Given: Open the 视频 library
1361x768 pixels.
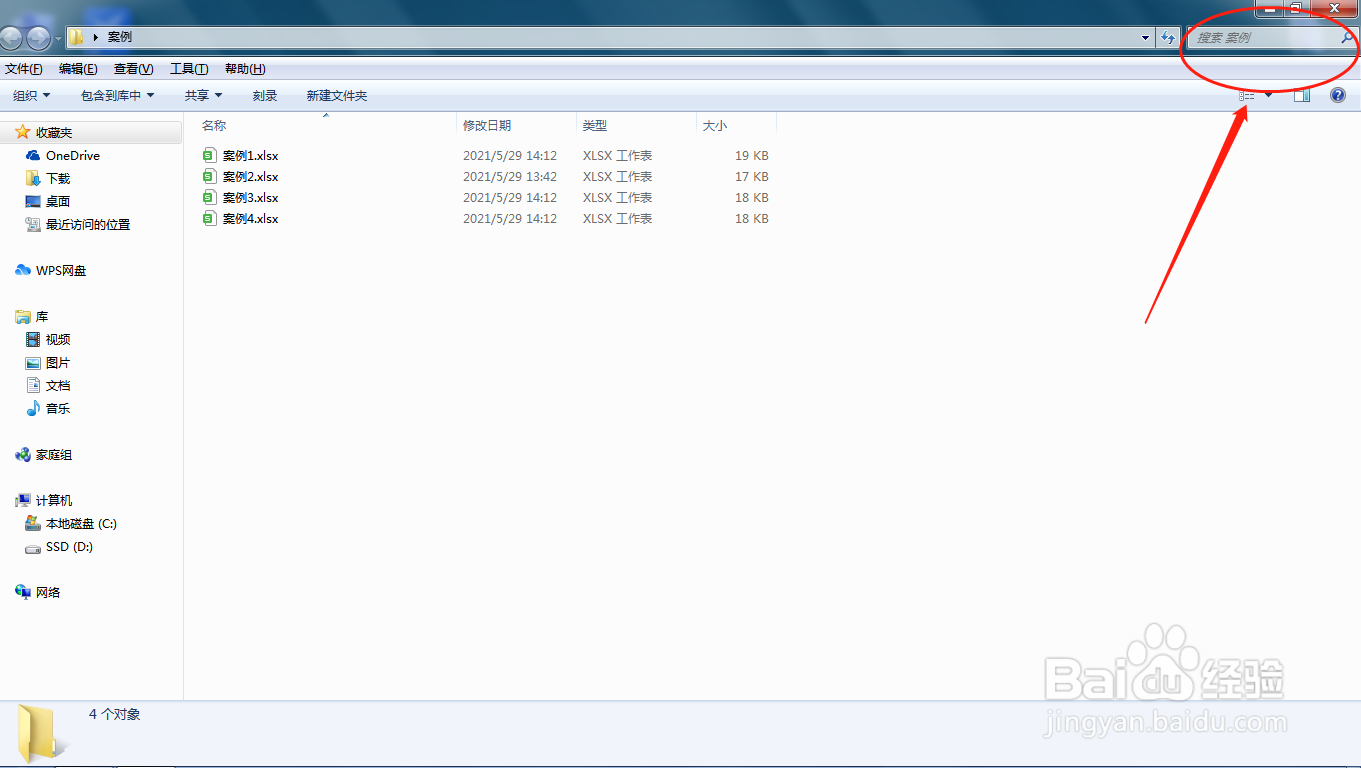Looking at the screenshot, I should click(x=58, y=340).
